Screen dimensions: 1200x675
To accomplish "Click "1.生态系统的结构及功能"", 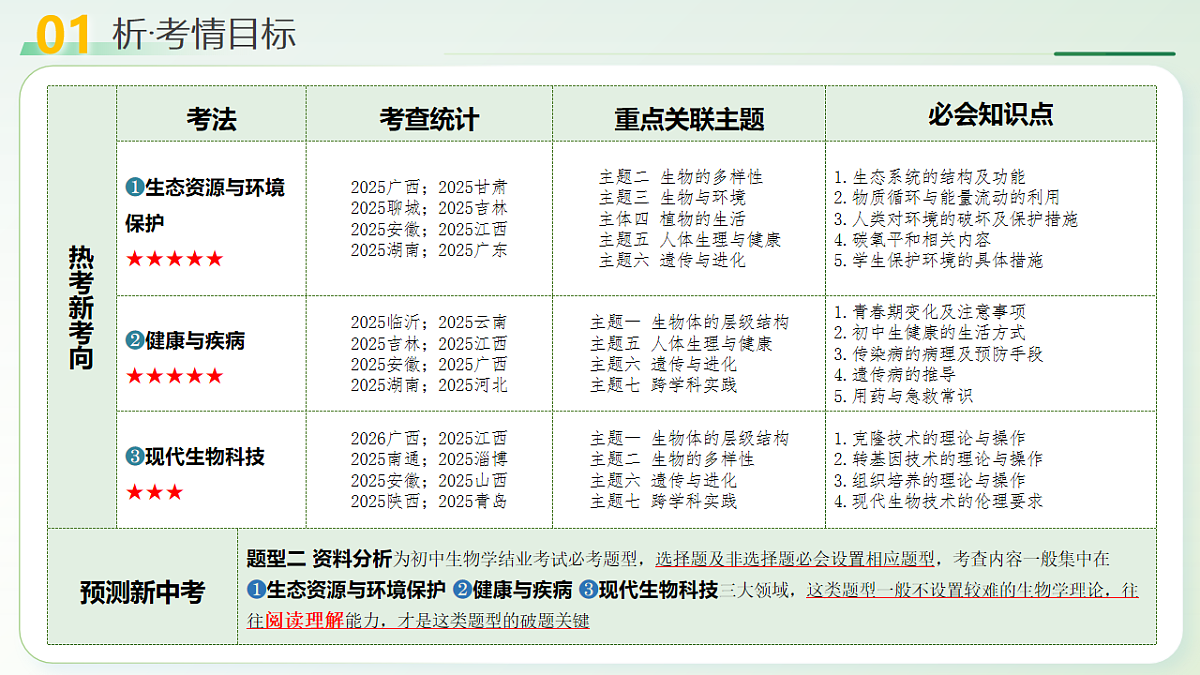I will pos(930,176).
